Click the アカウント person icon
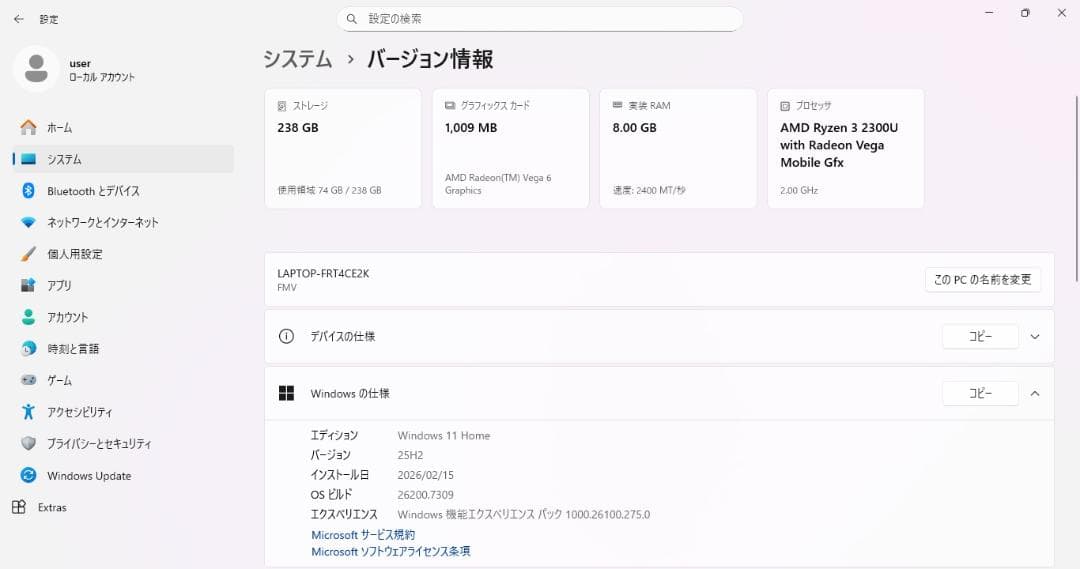 pos(28,317)
